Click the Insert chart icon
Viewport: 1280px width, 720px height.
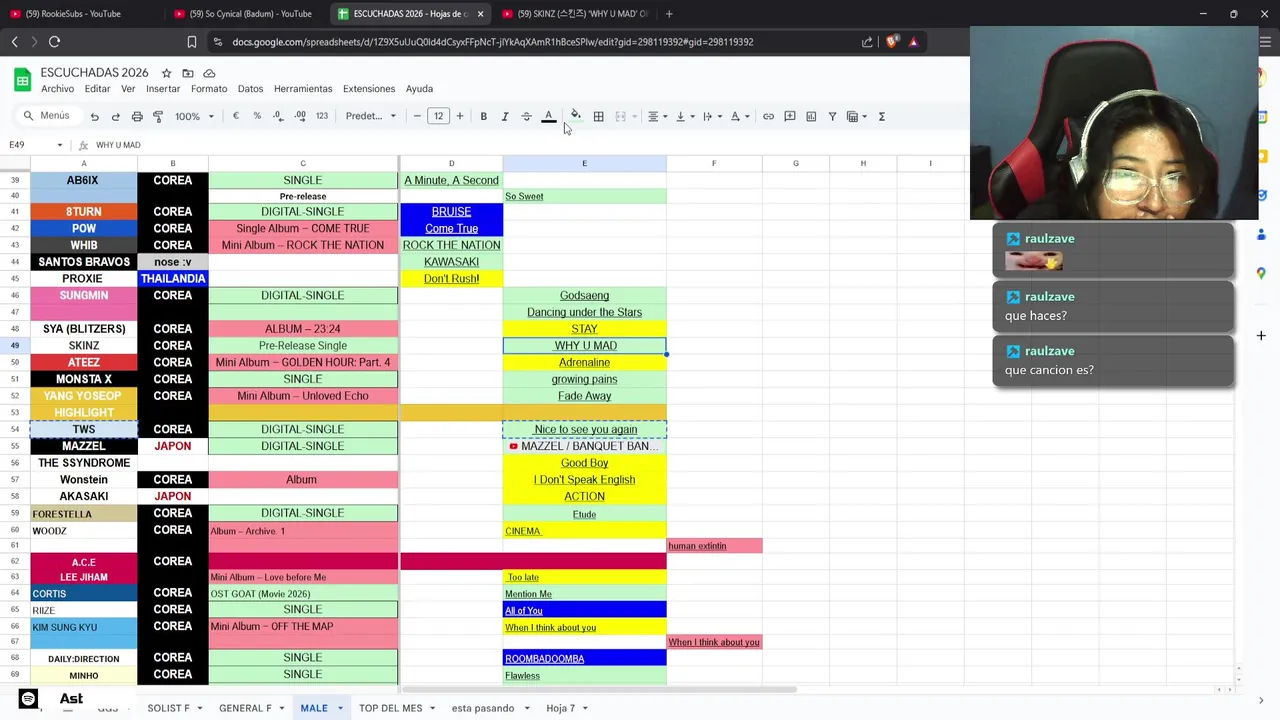pos(811,116)
